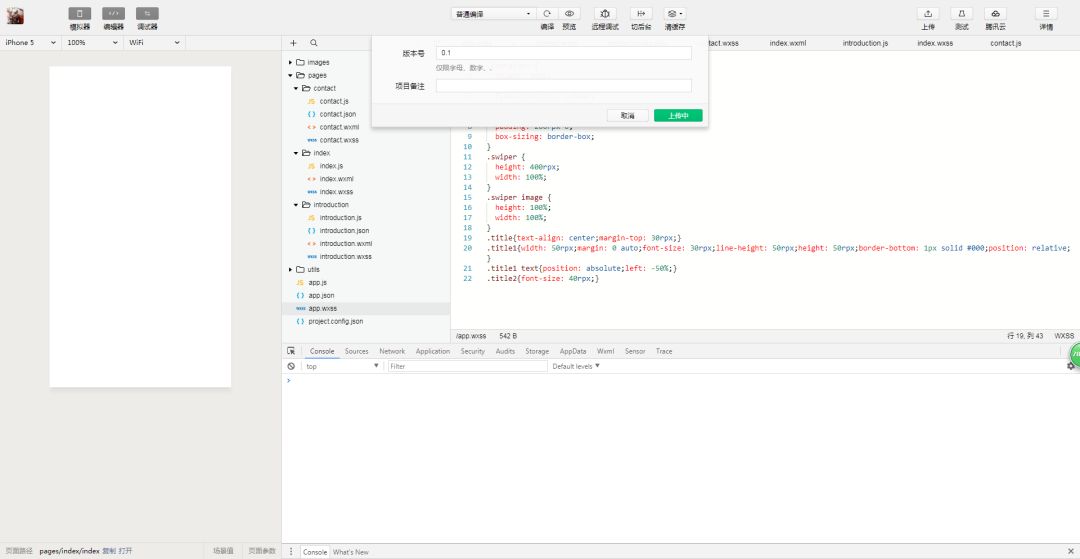
Task: Open the WiFi network dropdown
Action: point(154,43)
